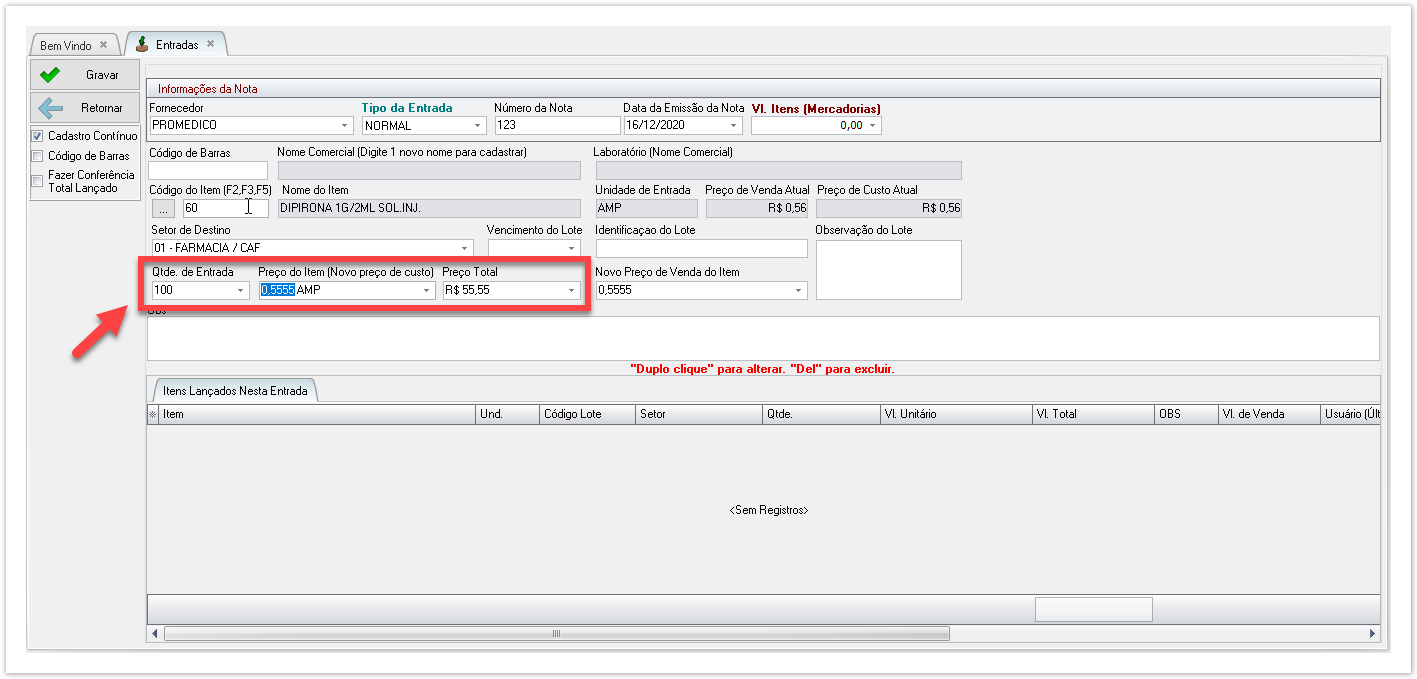Switch to the Bem Vindo tab

click(66, 46)
